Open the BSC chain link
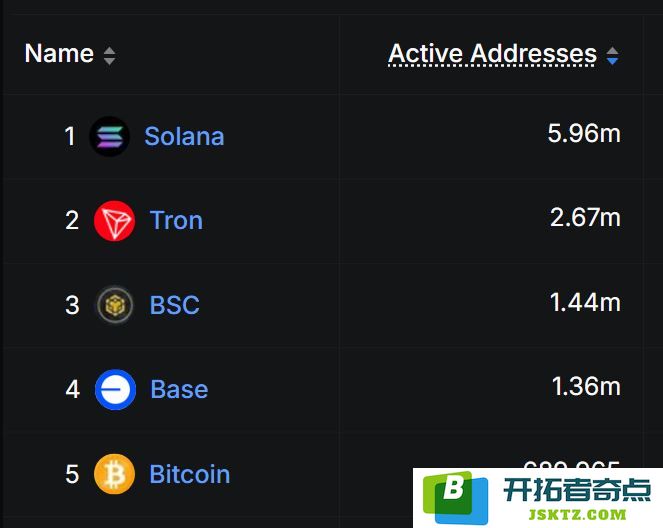Image resolution: width=663 pixels, height=528 pixels. (175, 305)
